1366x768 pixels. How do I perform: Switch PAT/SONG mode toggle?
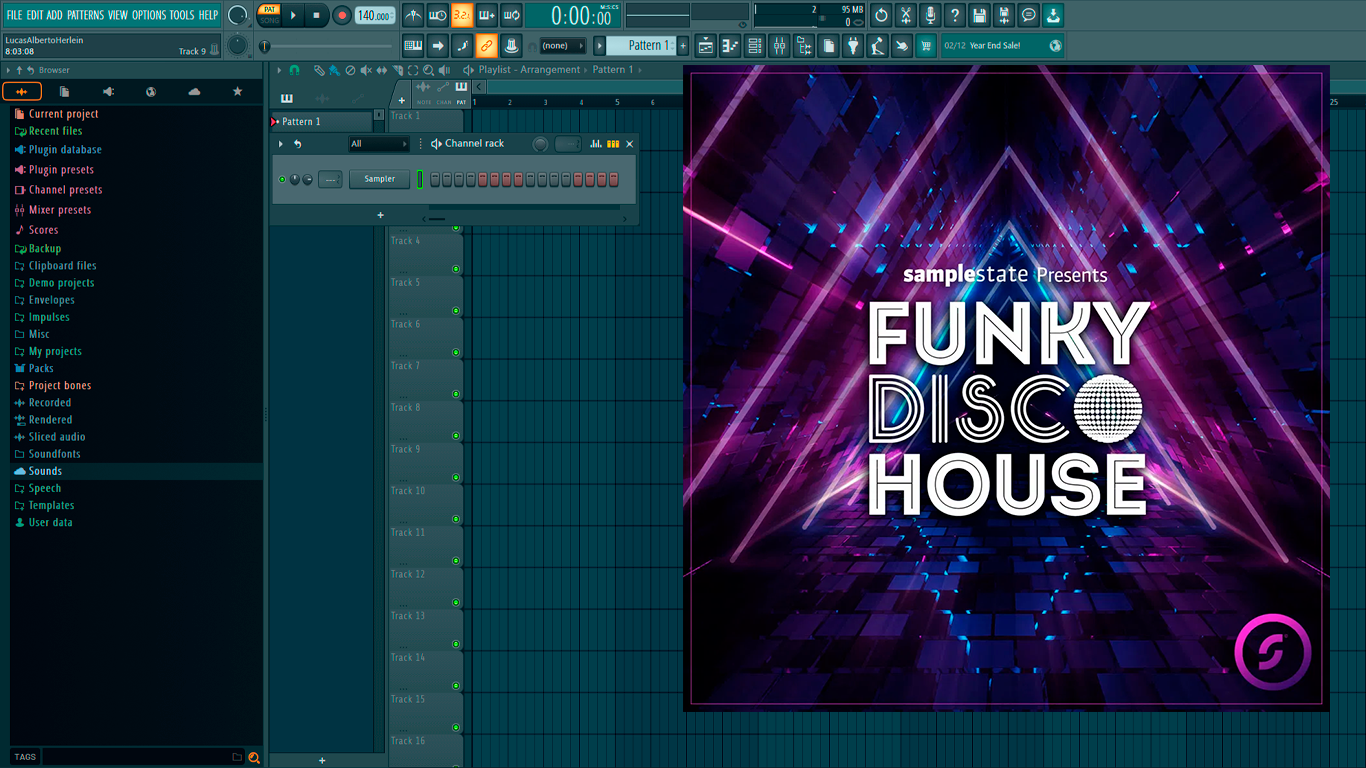[269, 15]
